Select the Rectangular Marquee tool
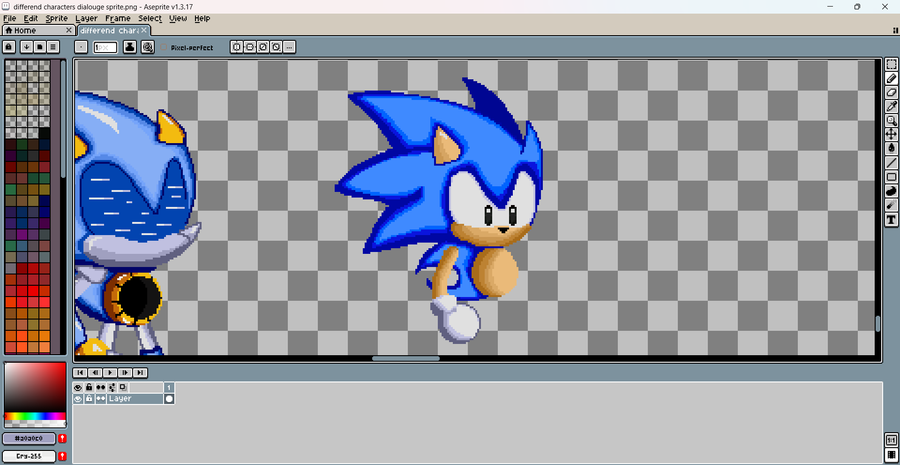This screenshot has height=465, width=900. click(891, 64)
